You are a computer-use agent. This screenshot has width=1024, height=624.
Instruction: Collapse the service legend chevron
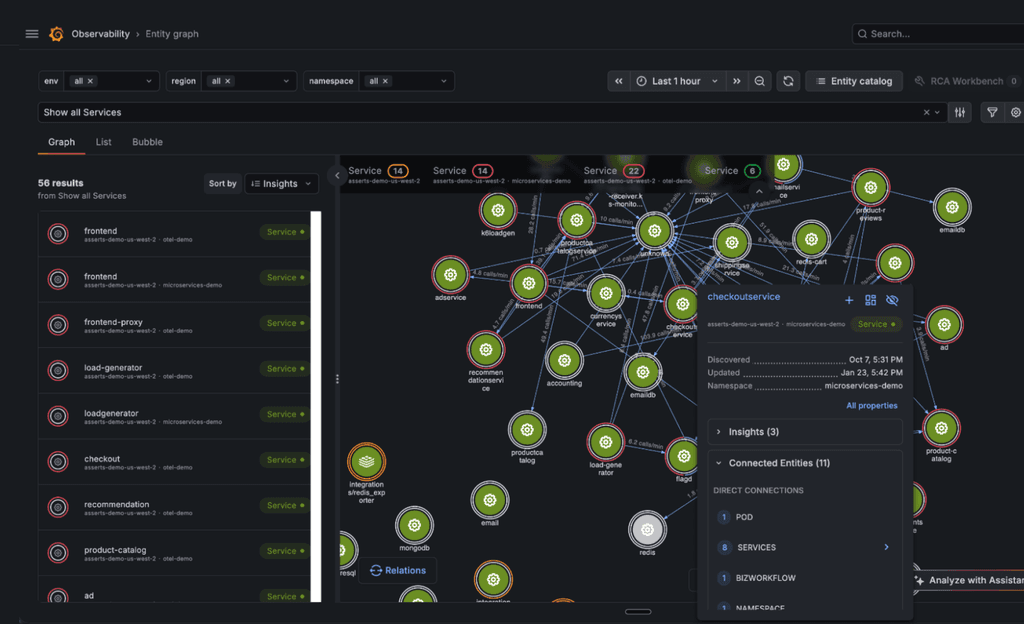(759, 191)
